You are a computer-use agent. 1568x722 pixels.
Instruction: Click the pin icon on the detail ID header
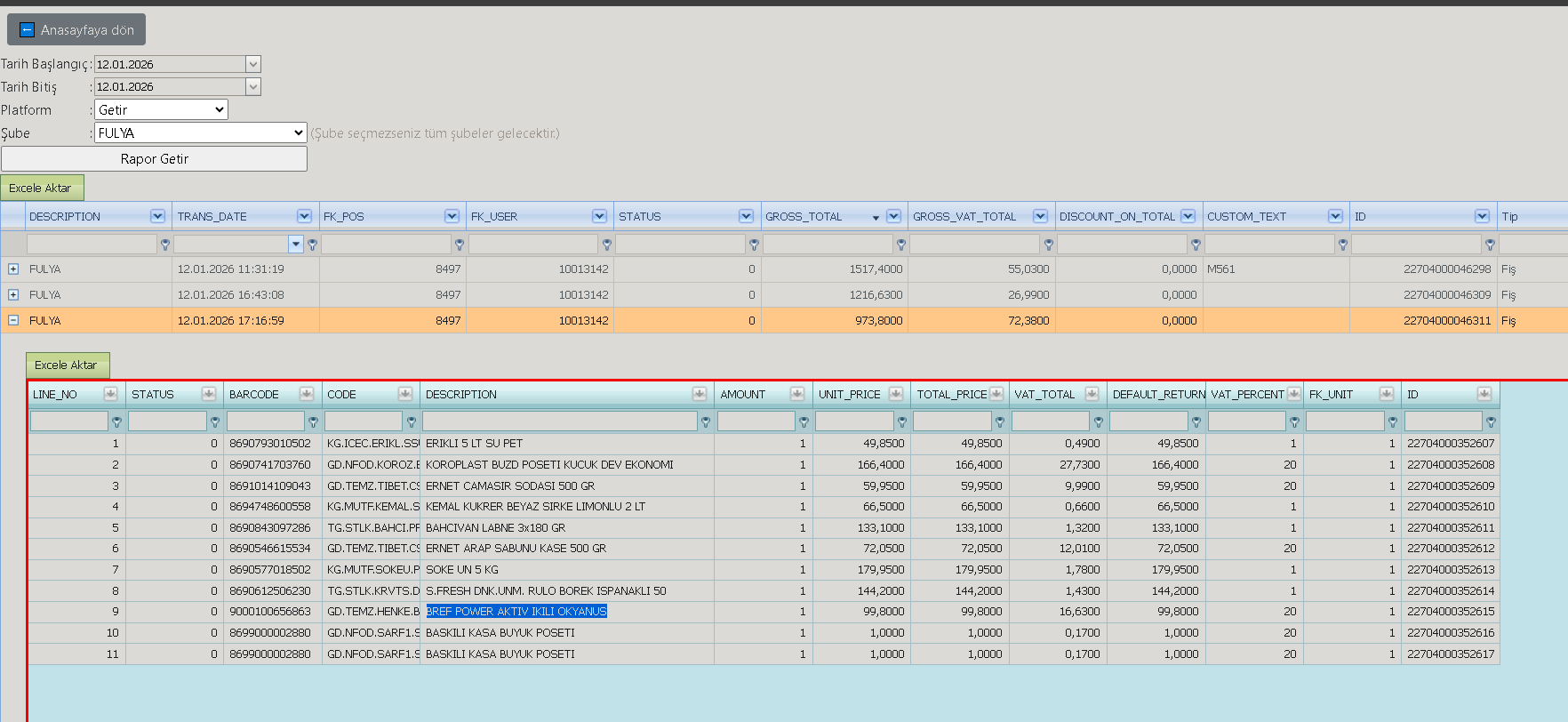click(x=1484, y=394)
